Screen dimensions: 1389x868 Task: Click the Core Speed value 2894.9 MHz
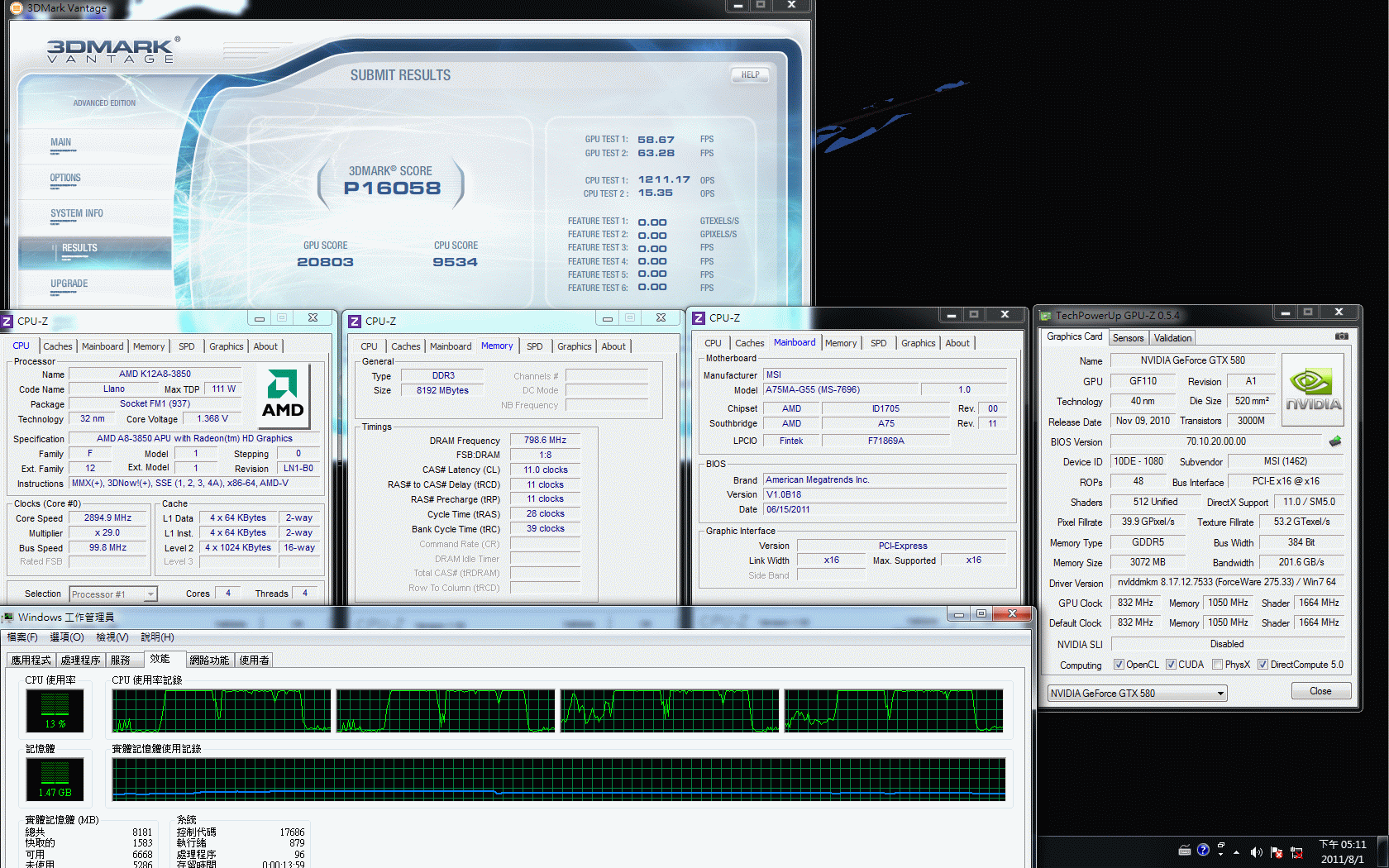pyautogui.click(x=107, y=518)
